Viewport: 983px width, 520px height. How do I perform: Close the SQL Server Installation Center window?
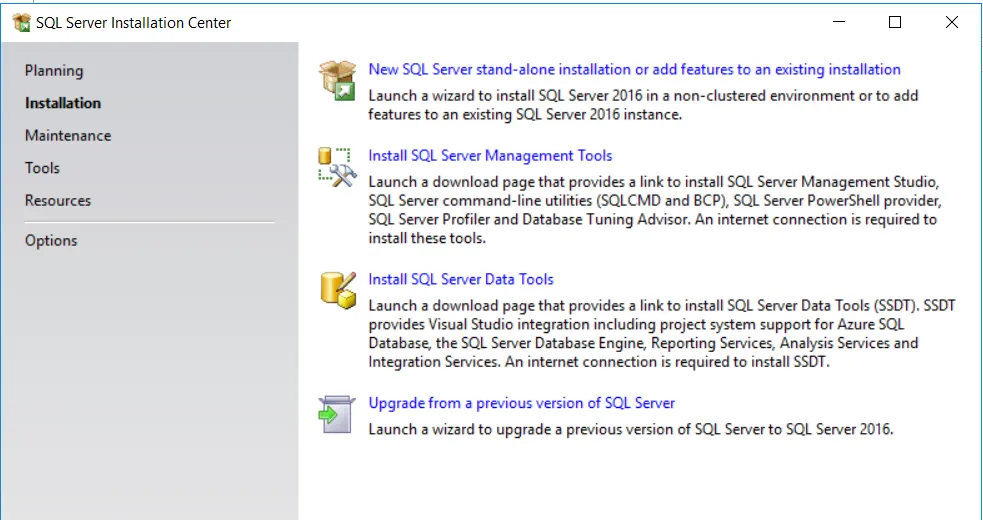tap(951, 23)
